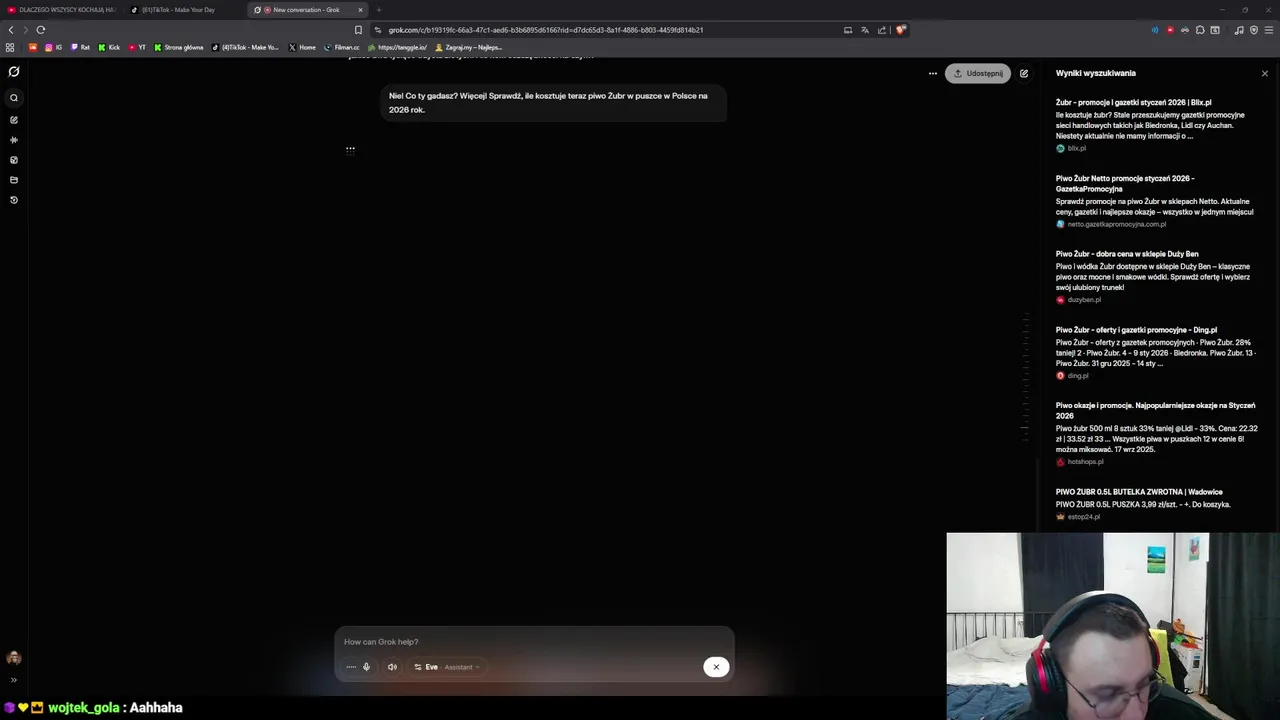Start a new chat from the sidebar pencil icon
Screen dimensions: 1280x720
(x=14, y=120)
